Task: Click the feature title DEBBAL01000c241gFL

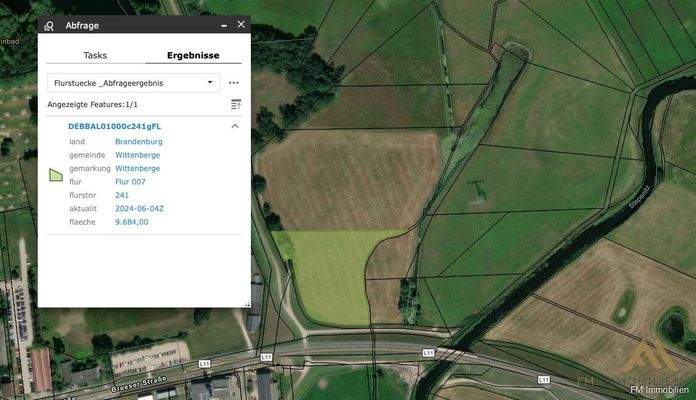Action: click(114, 127)
